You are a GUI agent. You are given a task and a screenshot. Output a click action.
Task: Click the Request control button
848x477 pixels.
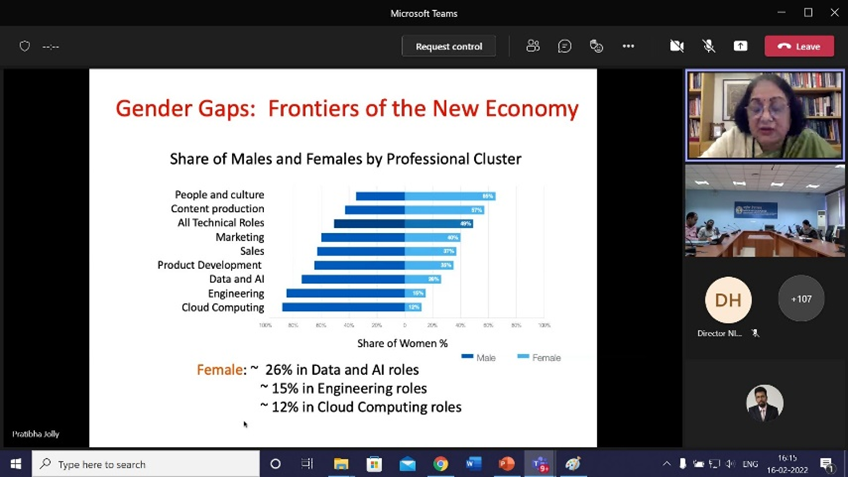(x=448, y=46)
